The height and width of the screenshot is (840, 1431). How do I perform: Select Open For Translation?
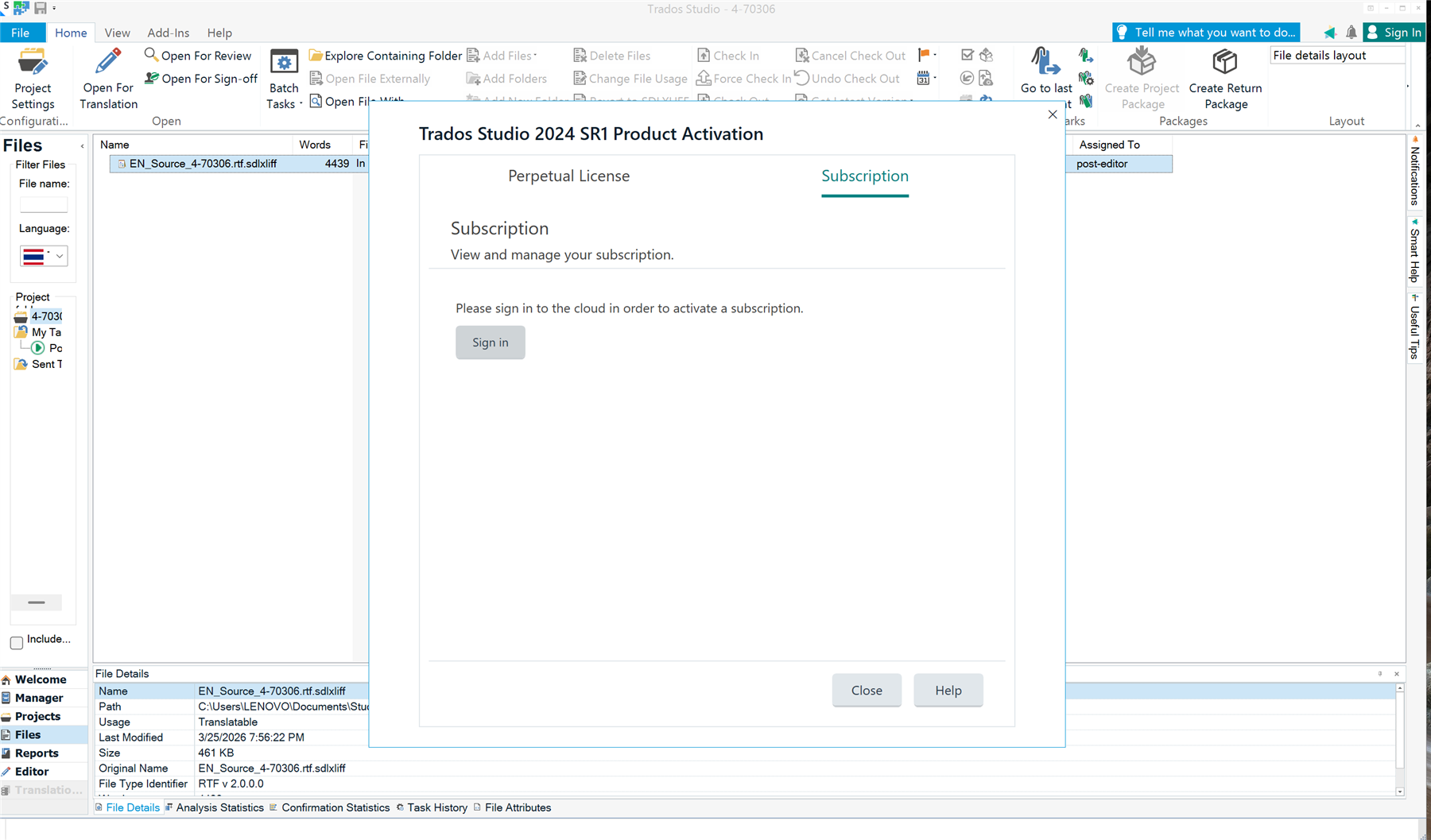coord(107,77)
